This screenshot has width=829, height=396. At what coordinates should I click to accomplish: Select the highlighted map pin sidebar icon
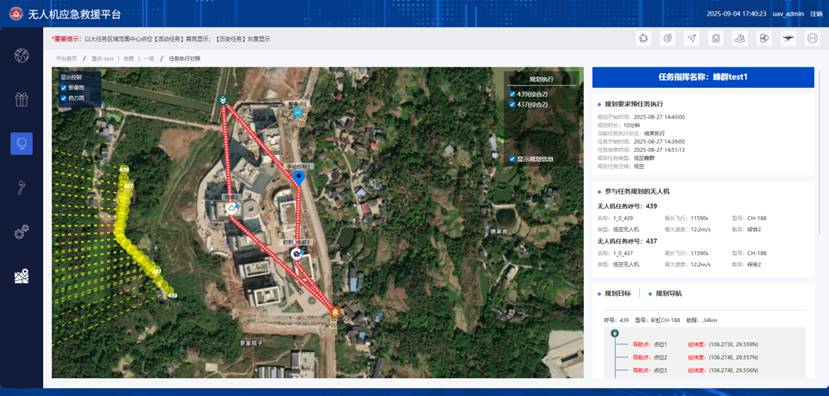pyautogui.click(x=22, y=143)
